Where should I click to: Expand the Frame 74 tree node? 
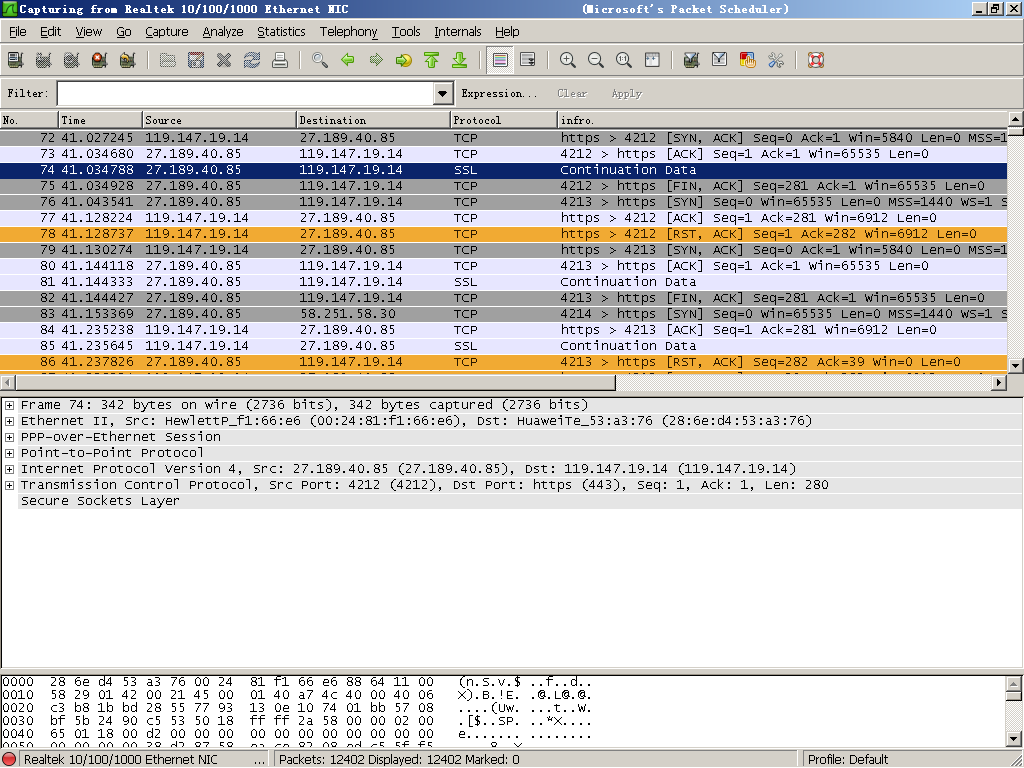[x=9, y=406]
